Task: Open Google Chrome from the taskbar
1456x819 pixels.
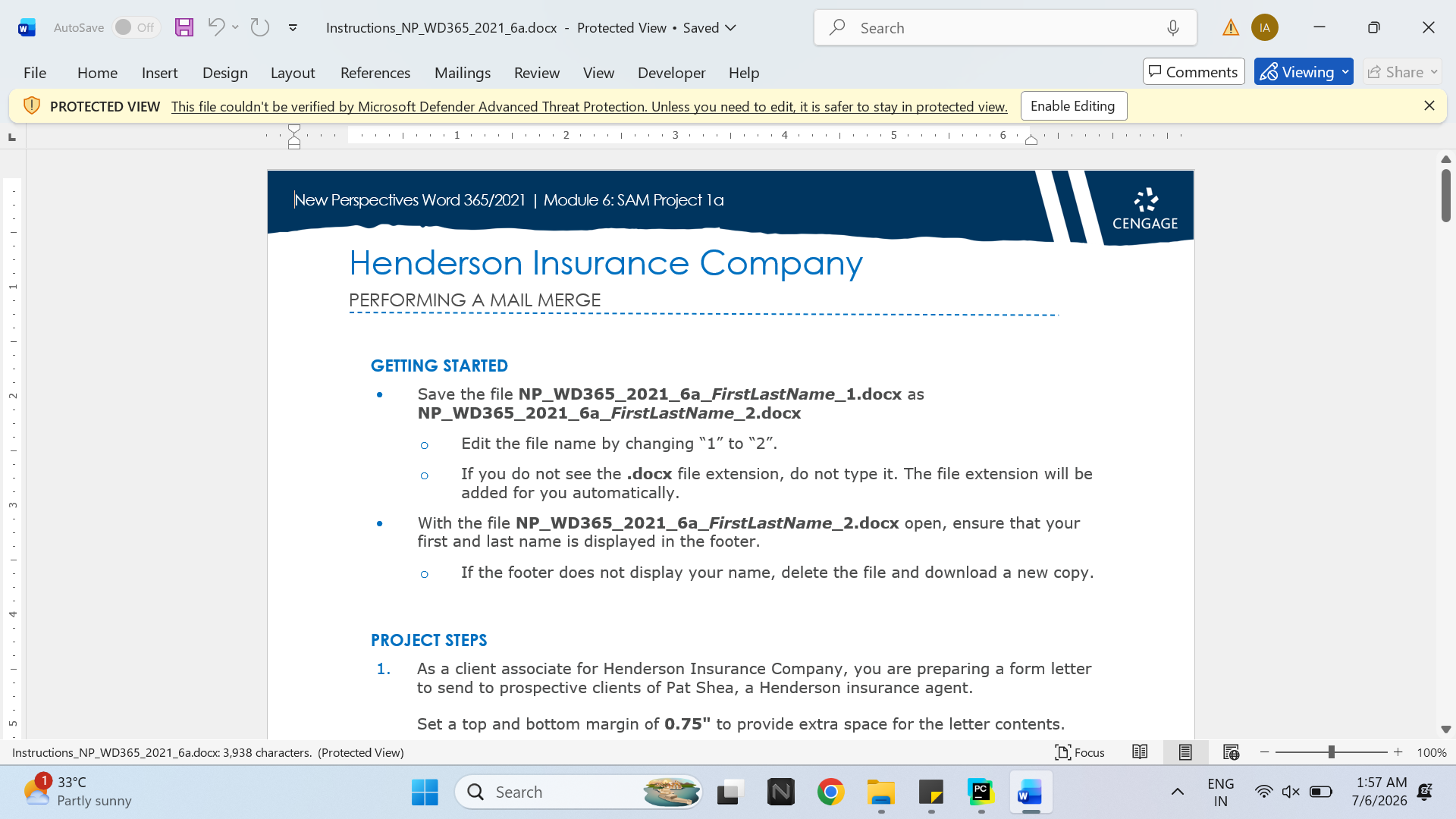Action: pos(830,792)
